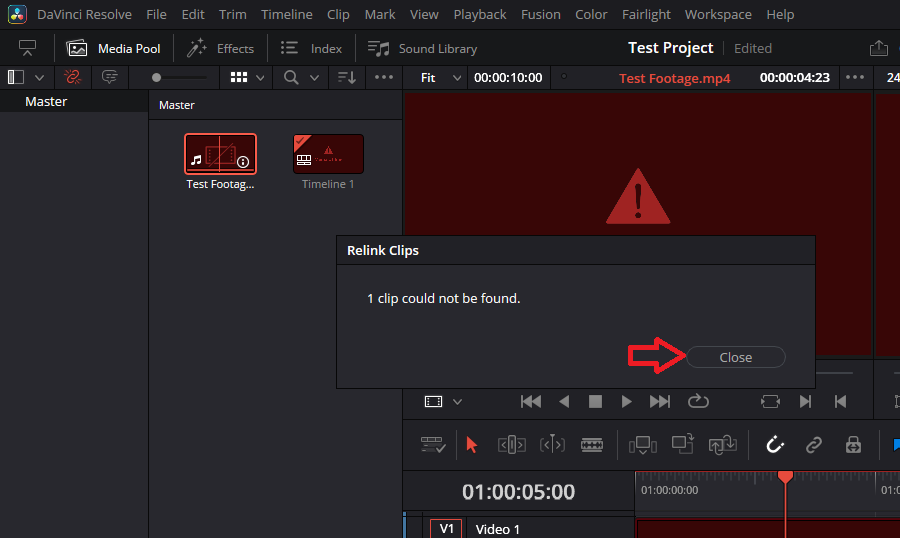The image size is (900, 538).
Task: Click the Insert clip icon in toolbar
Action: point(642,445)
